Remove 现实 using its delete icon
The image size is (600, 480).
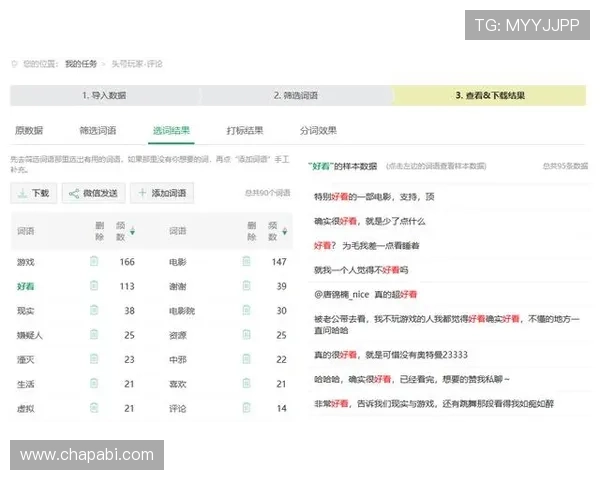pyautogui.click(x=94, y=310)
